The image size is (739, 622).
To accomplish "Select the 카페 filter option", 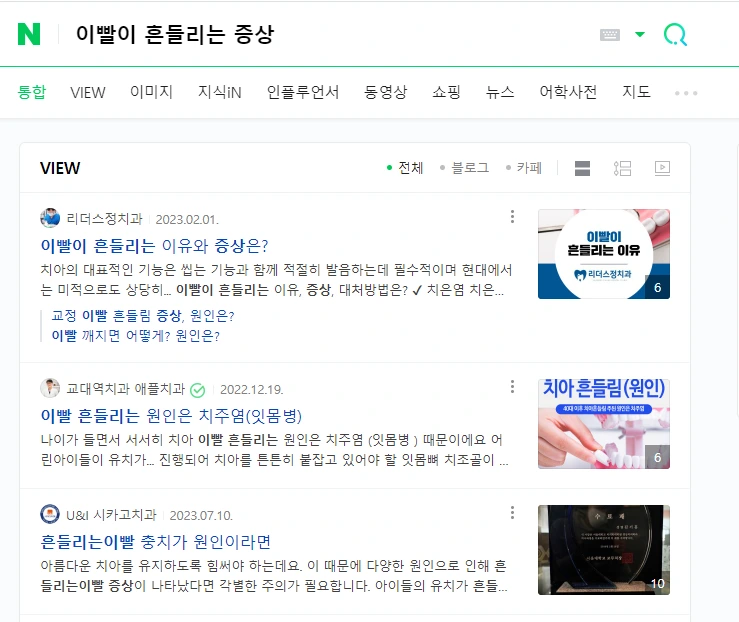I will click(x=524, y=168).
